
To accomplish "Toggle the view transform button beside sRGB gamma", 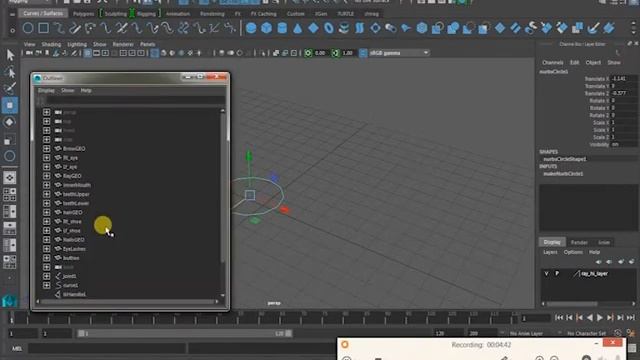I will (363, 53).
